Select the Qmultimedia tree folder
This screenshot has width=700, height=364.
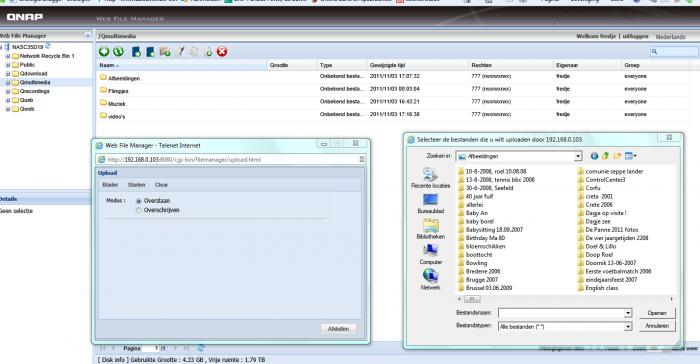pos(35,83)
